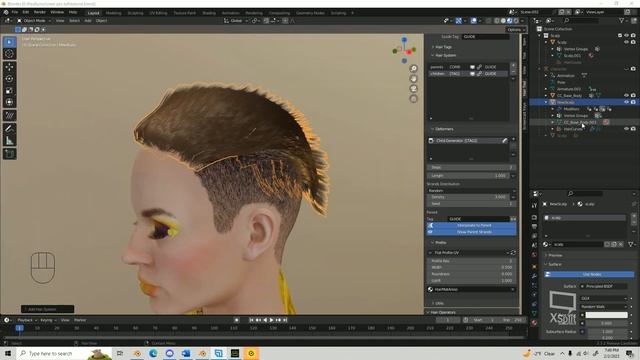Viewport: 640px width, 360px height.
Task: Adjust the Density slider
Action: pos(468,197)
